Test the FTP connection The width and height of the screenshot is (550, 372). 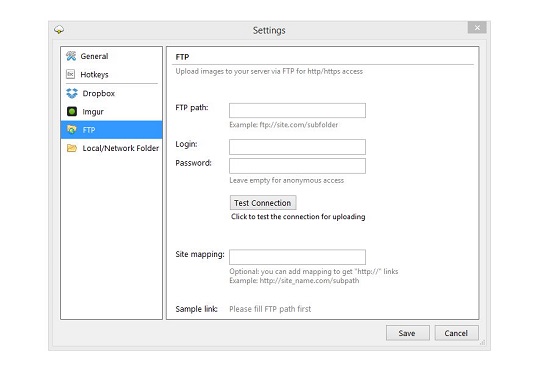263,203
